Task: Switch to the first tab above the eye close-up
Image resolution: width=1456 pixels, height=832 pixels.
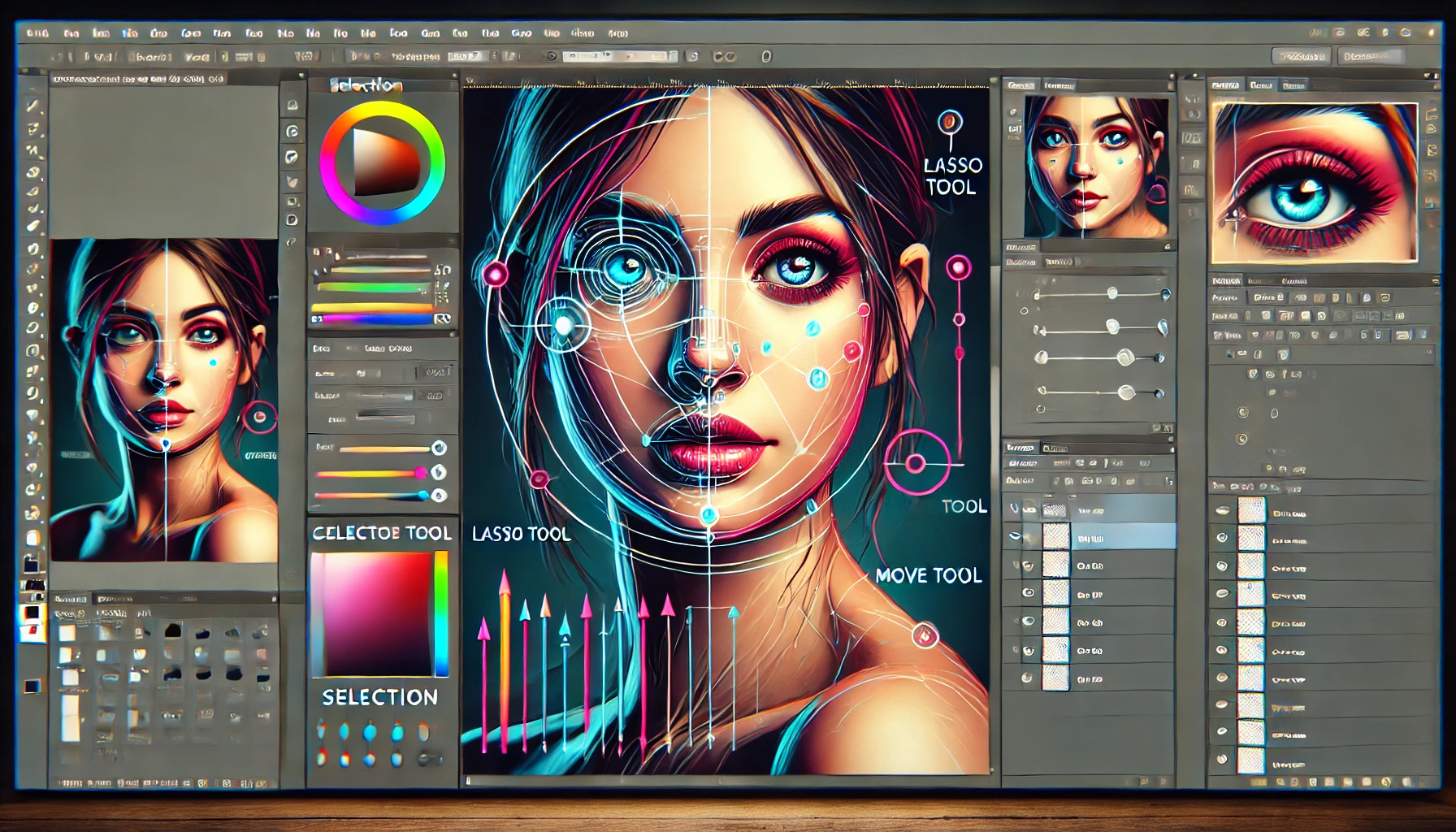Action: tap(1225, 85)
